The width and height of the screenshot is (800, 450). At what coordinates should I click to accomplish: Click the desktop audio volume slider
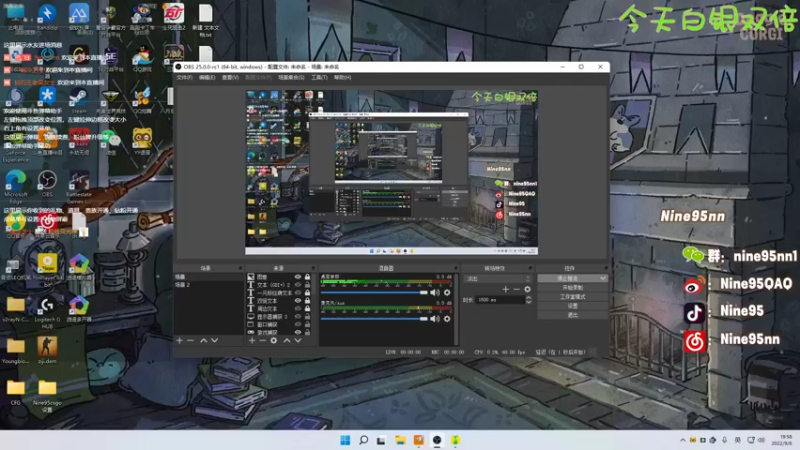(374, 292)
